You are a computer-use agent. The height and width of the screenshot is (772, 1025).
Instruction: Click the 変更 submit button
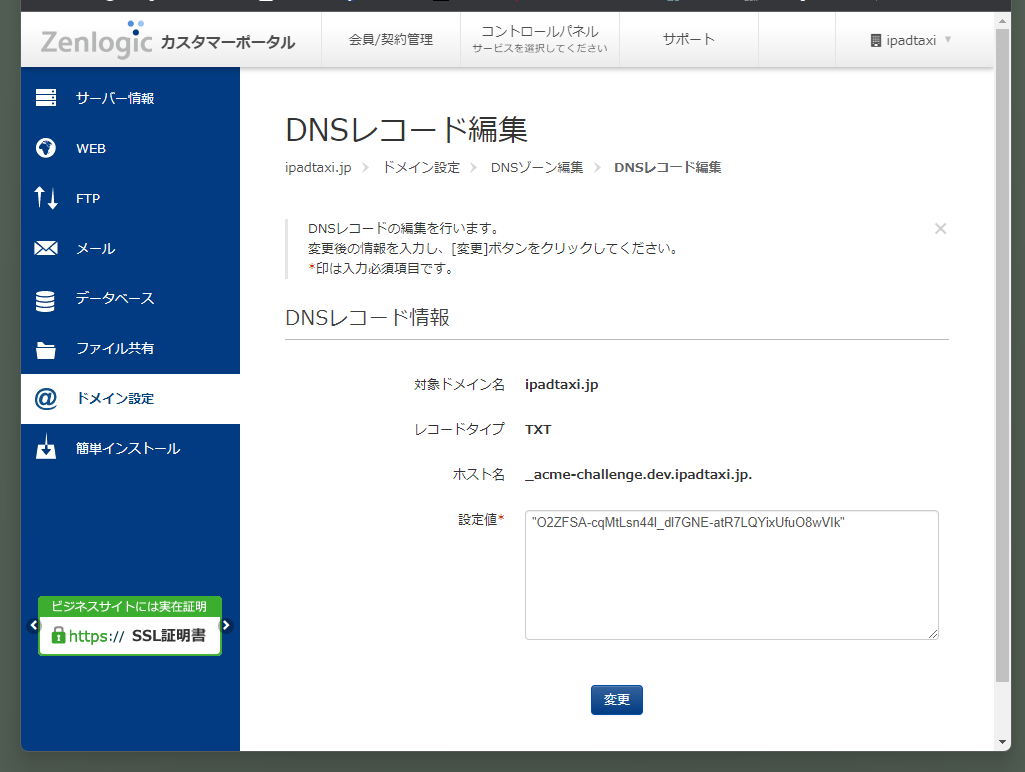616,700
